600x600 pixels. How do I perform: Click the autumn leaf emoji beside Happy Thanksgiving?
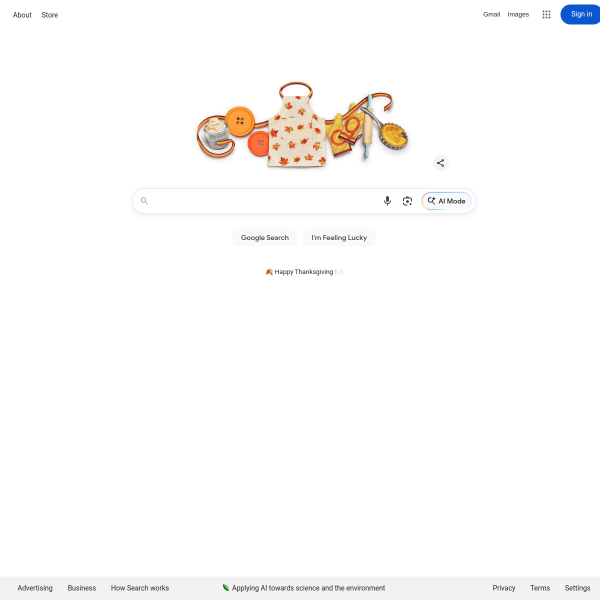269,272
